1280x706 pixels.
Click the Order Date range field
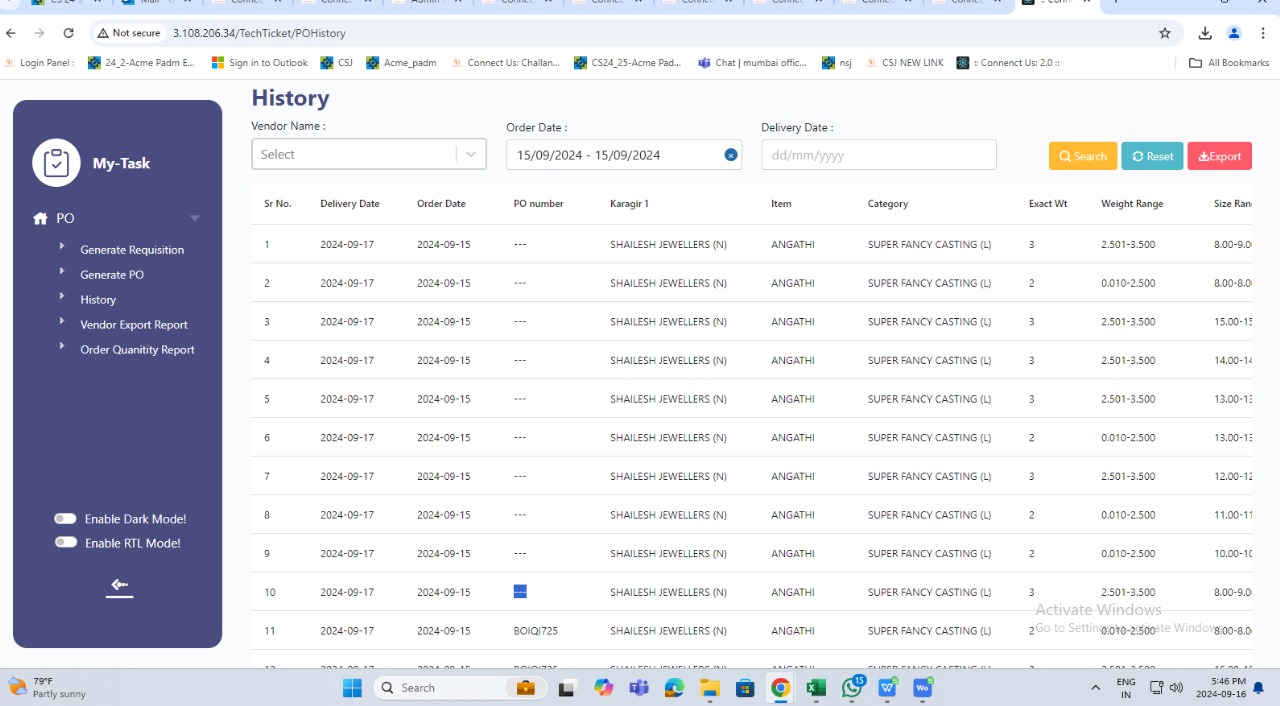pyautogui.click(x=624, y=155)
